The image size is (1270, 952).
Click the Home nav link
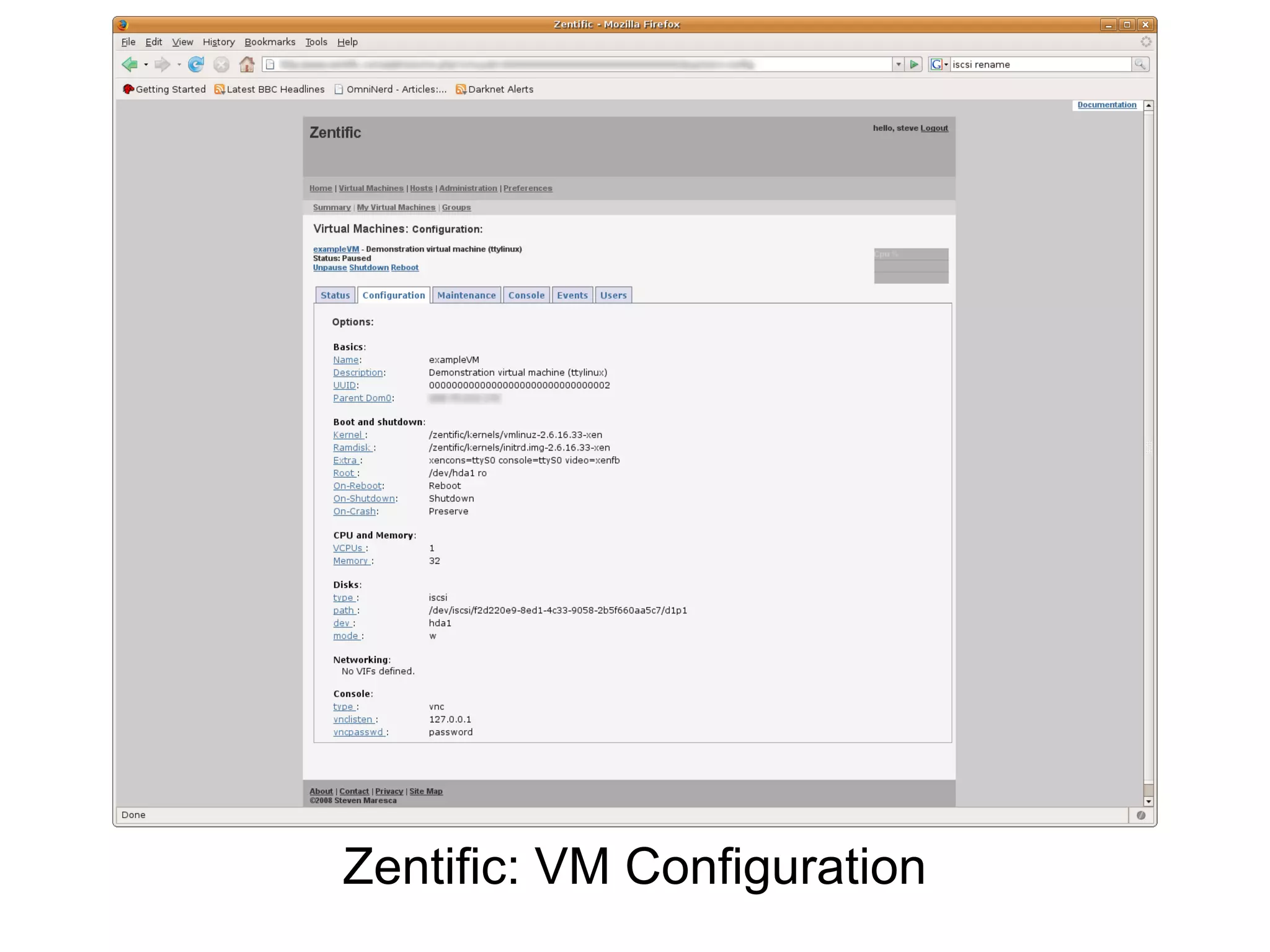[321, 188]
